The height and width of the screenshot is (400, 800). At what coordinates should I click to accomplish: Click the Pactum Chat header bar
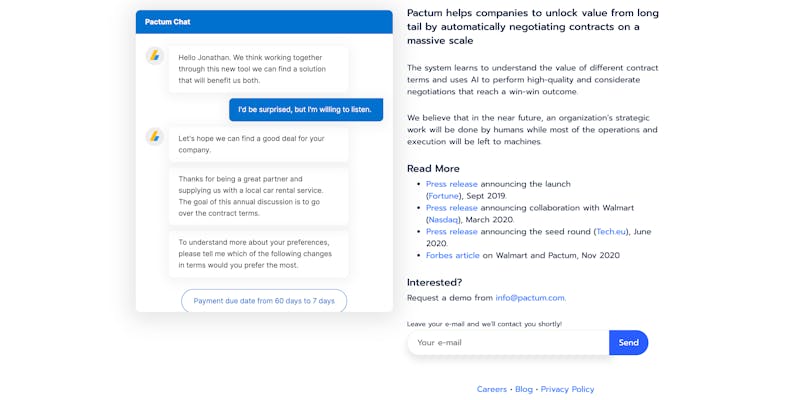coord(264,22)
